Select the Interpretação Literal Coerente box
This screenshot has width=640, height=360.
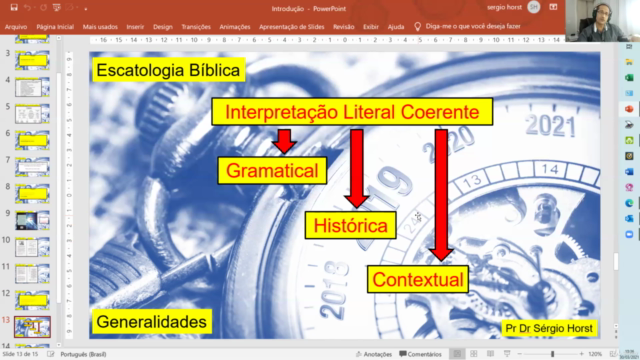352,112
